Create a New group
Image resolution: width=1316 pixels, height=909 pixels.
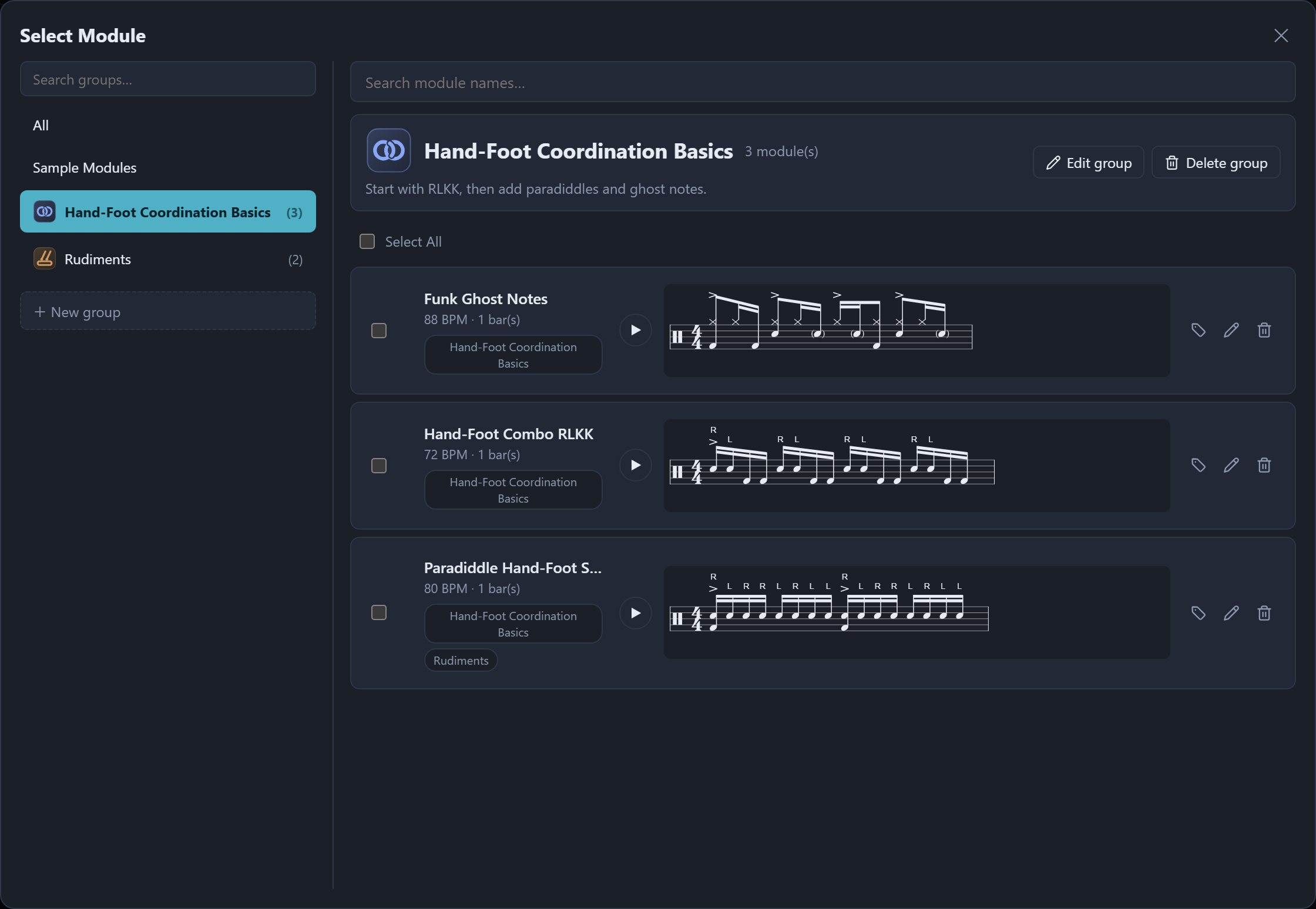tap(167, 311)
